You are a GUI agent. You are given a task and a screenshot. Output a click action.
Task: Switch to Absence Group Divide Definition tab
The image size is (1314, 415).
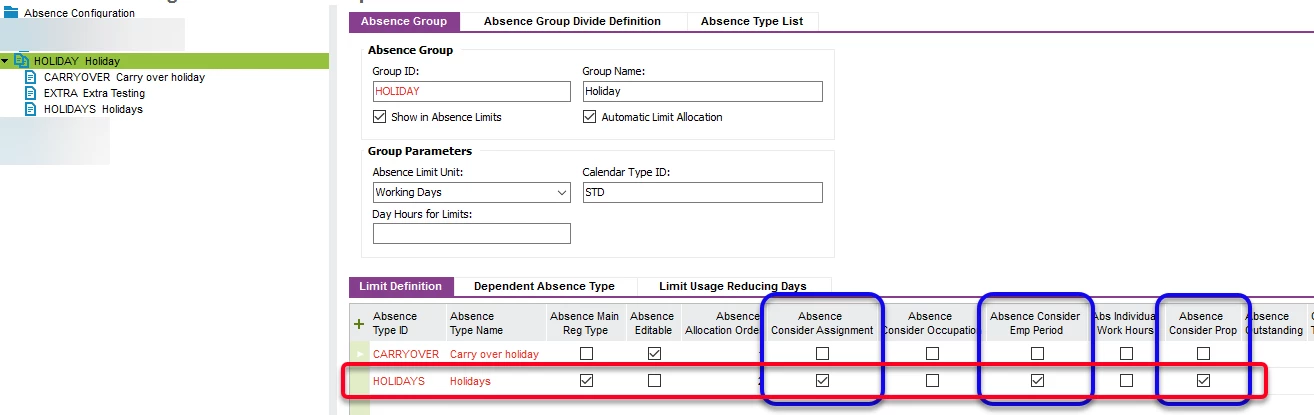click(572, 21)
